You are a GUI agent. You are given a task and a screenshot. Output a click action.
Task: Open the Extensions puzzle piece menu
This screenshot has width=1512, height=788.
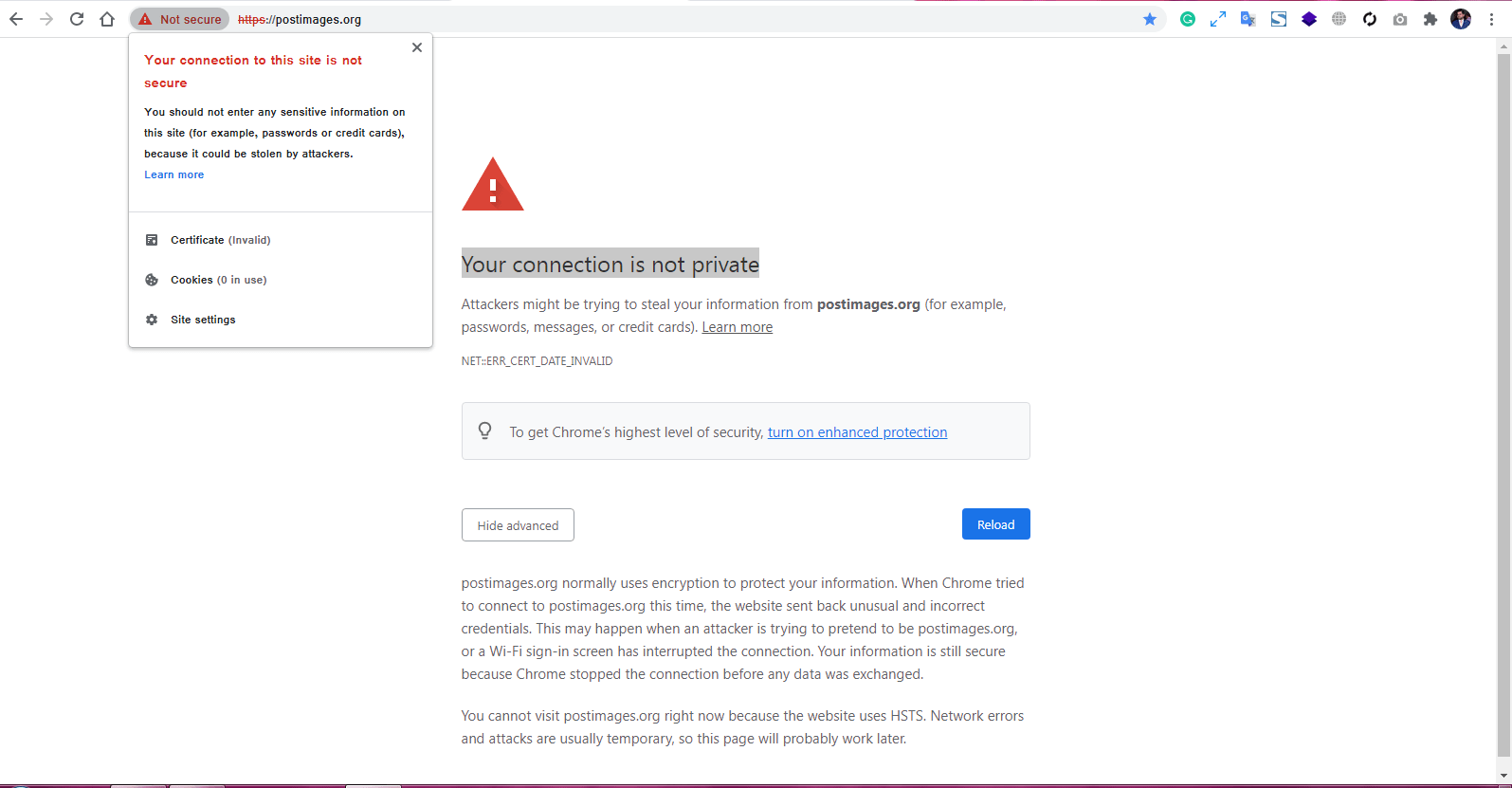[1430, 19]
